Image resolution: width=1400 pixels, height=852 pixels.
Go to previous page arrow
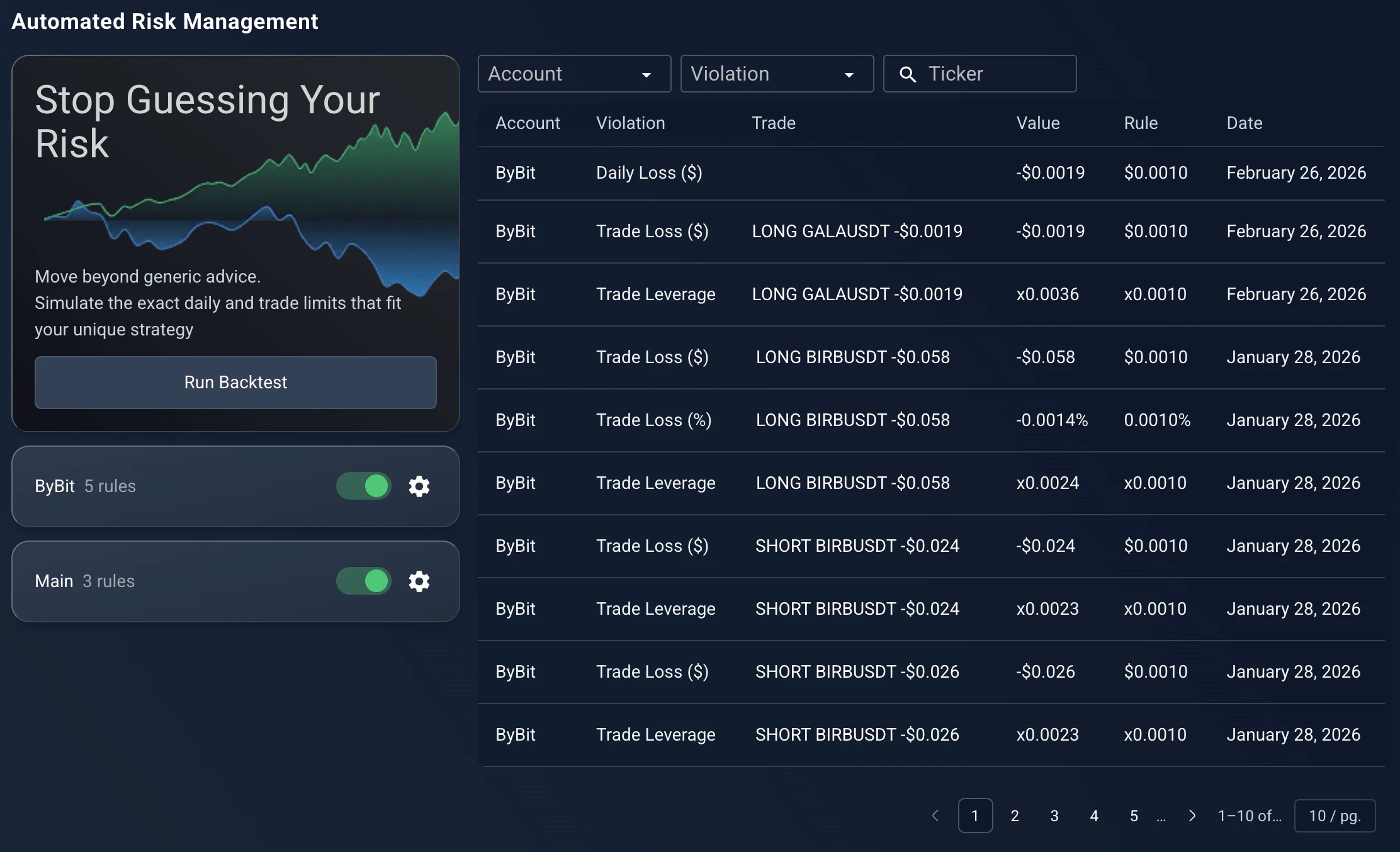click(935, 816)
